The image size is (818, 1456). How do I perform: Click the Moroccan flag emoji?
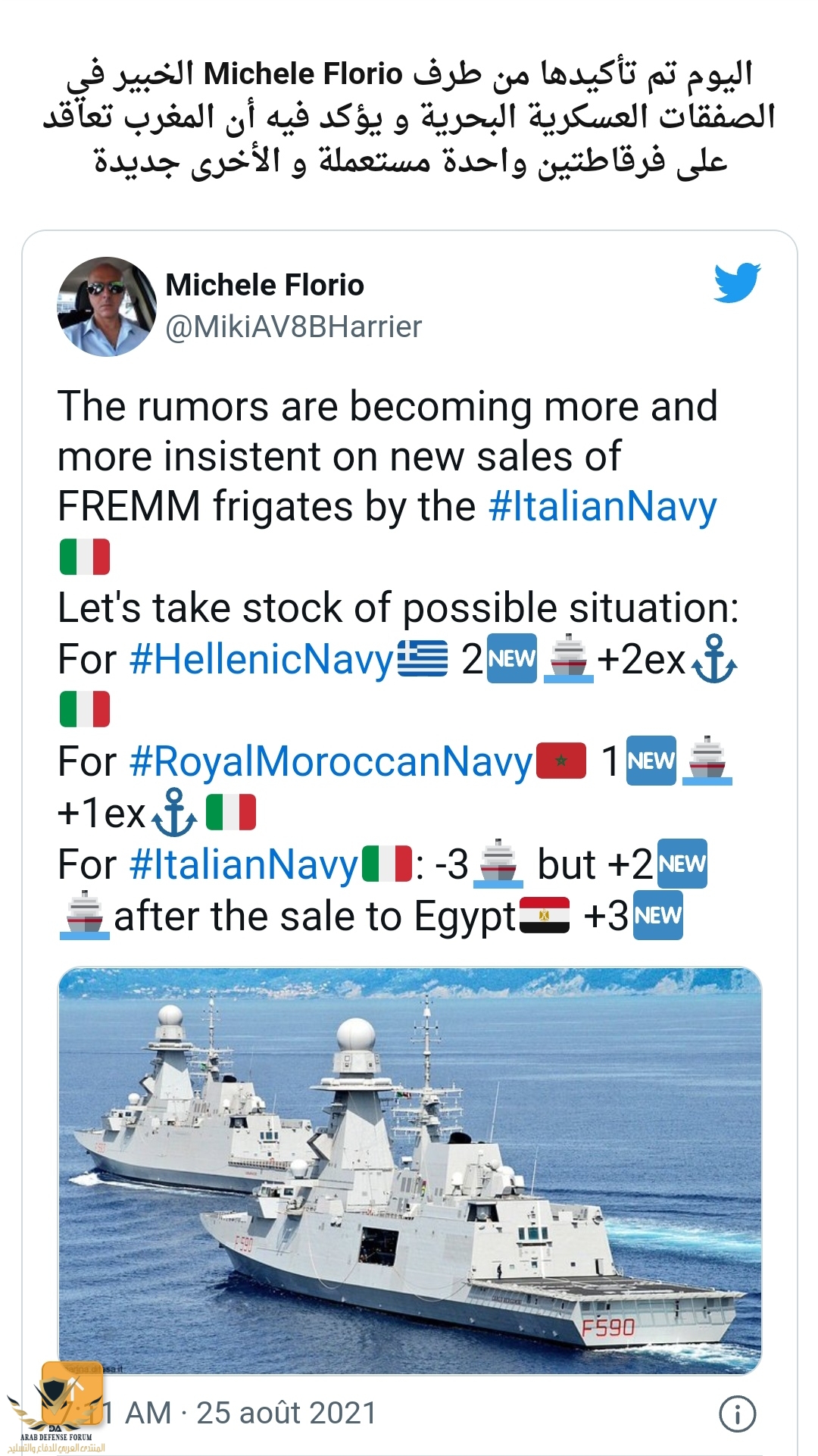point(561,761)
